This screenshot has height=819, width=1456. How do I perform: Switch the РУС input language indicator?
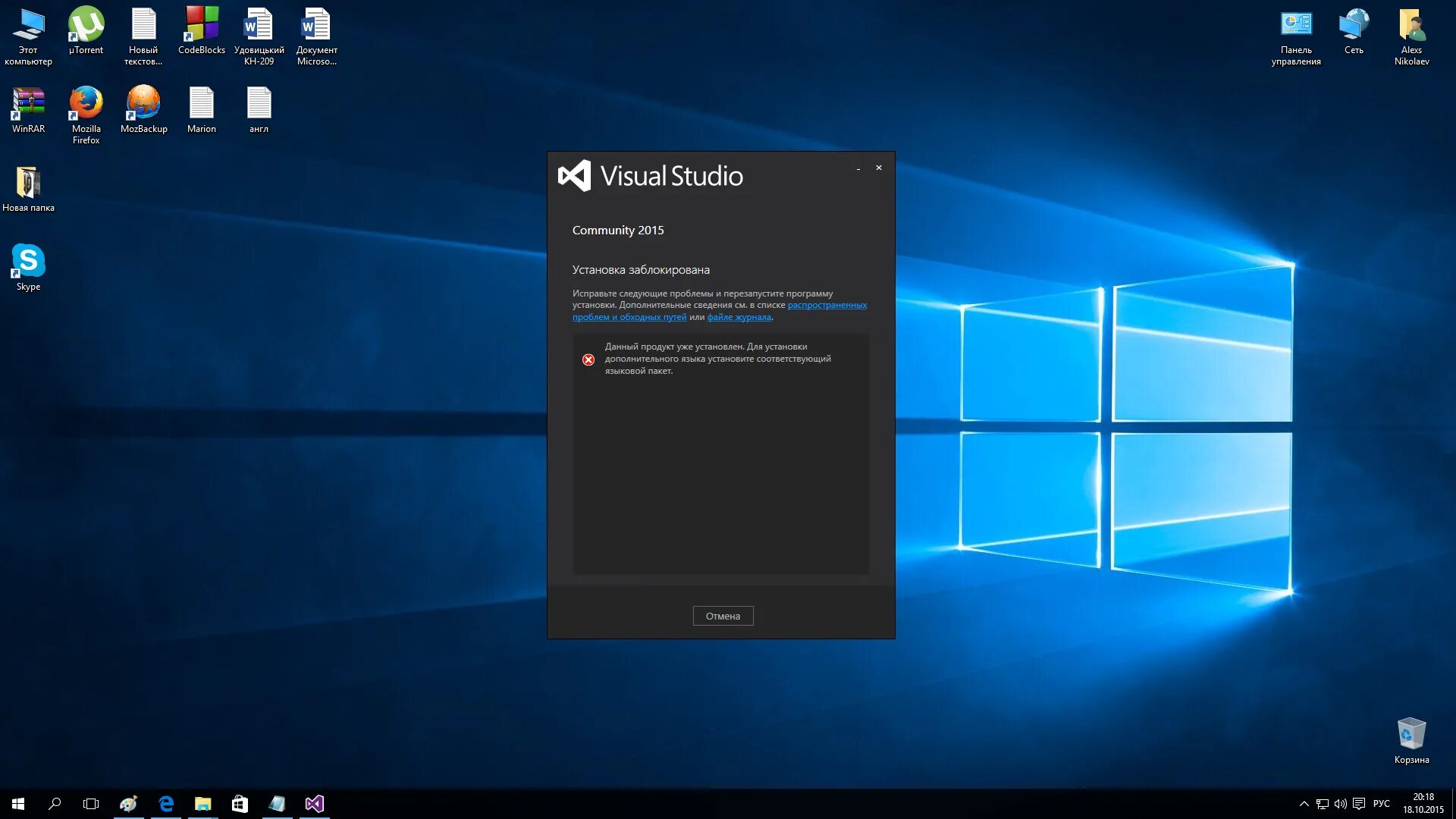tap(1381, 804)
